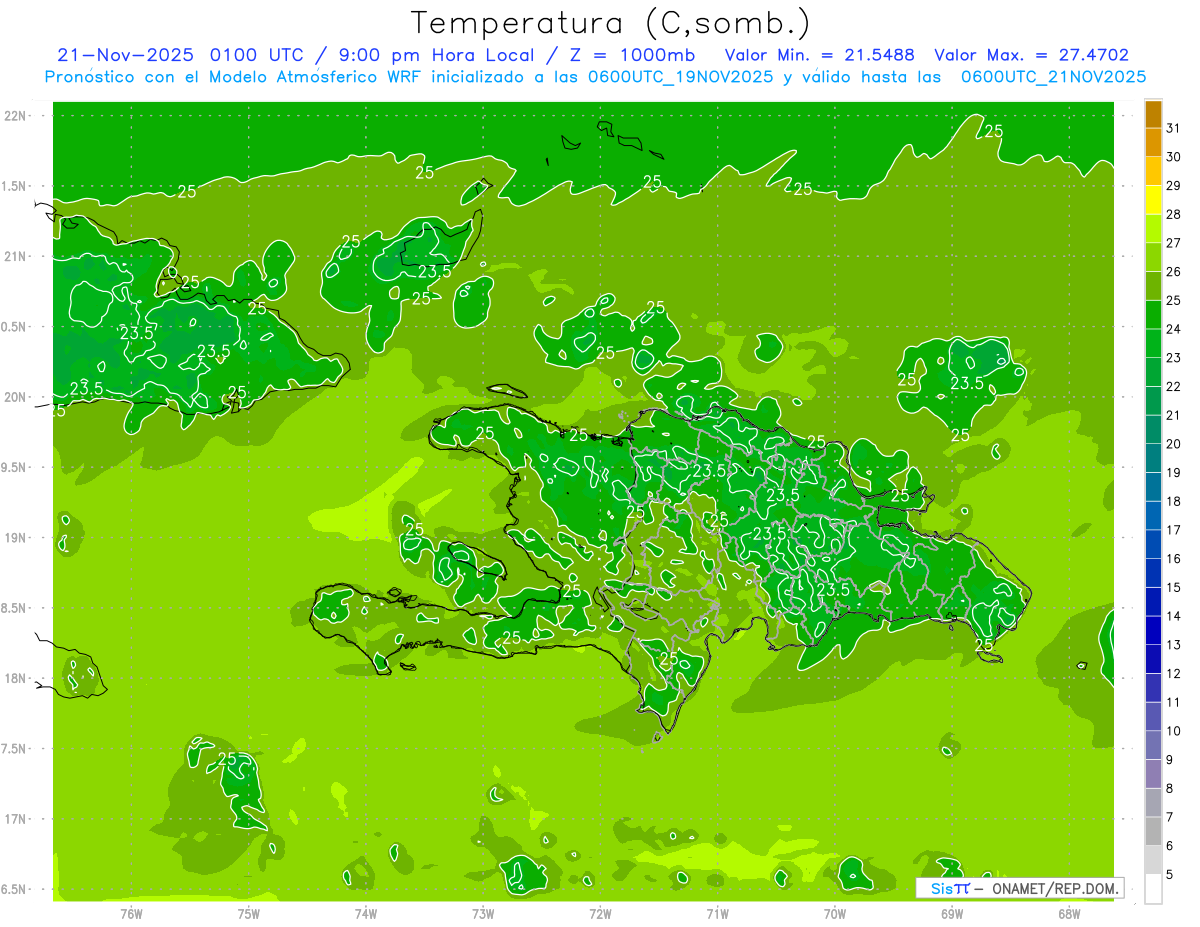Select the blue legend swatch between 12 and 13
Image resolution: width=1200 pixels, height=927 pixels.
tap(1153, 659)
